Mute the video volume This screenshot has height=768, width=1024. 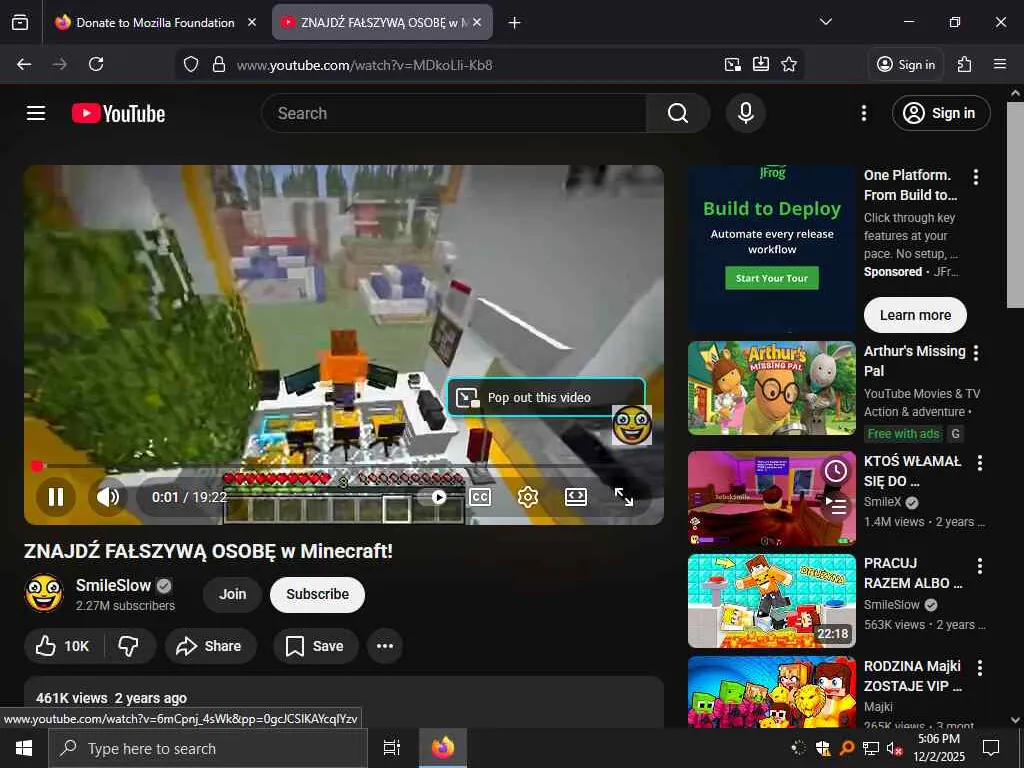click(x=108, y=497)
